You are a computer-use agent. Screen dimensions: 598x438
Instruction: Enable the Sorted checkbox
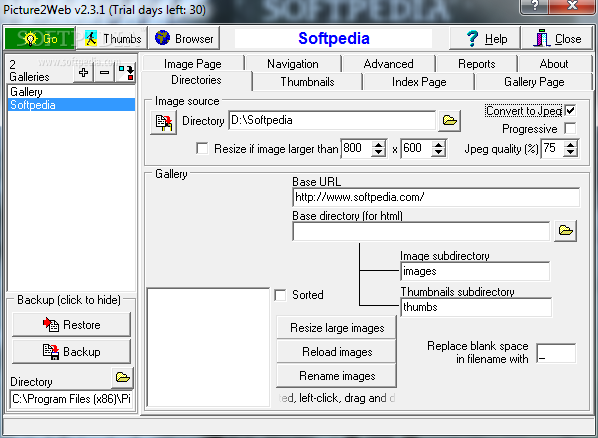coord(280,295)
